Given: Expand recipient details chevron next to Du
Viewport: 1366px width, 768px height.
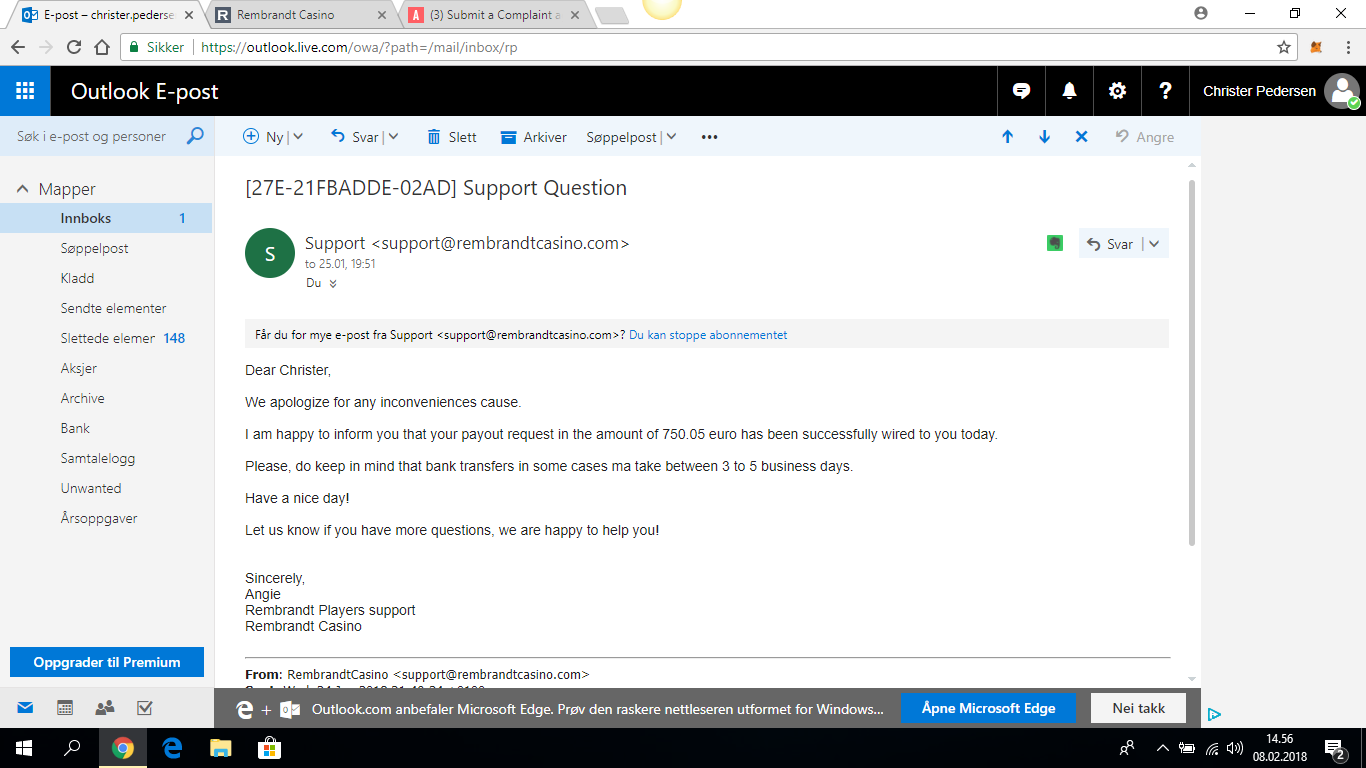Looking at the screenshot, I should (x=333, y=283).
